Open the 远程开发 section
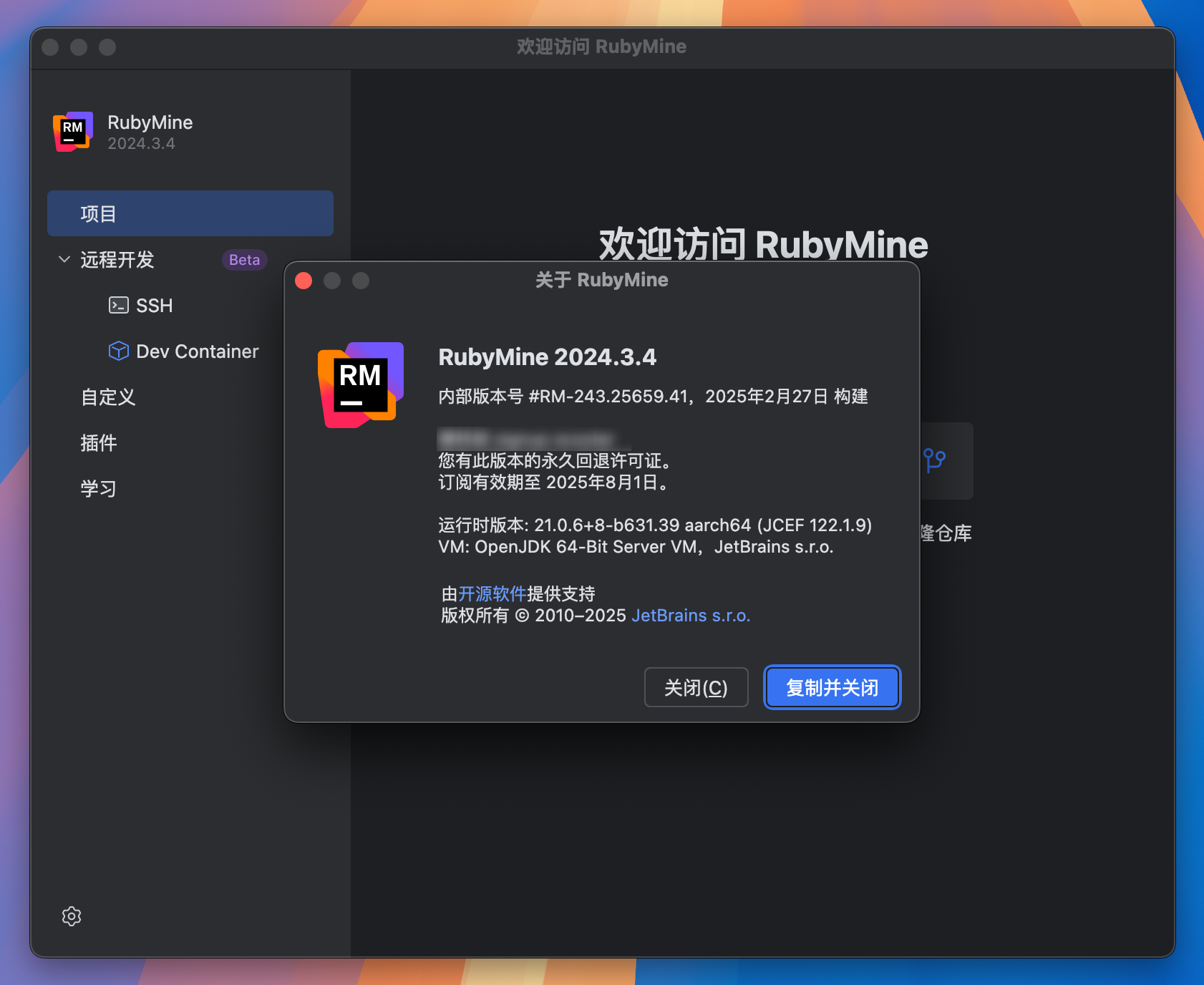 click(x=117, y=259)
